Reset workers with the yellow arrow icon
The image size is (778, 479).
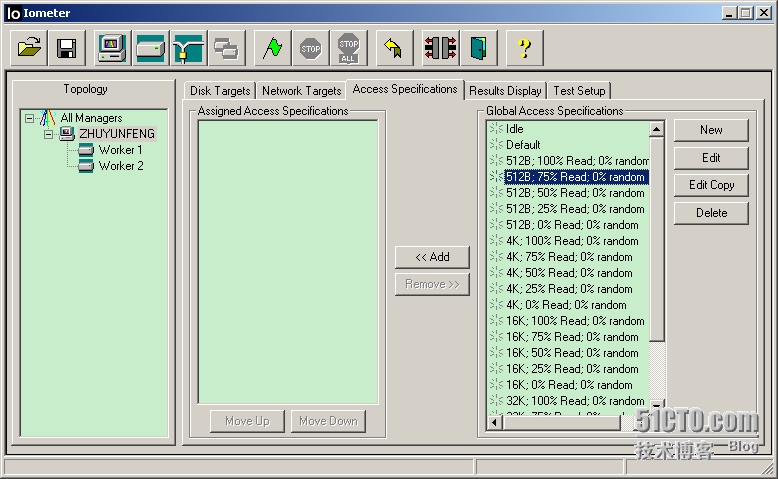pyautogui.click(x=394, y=48)
